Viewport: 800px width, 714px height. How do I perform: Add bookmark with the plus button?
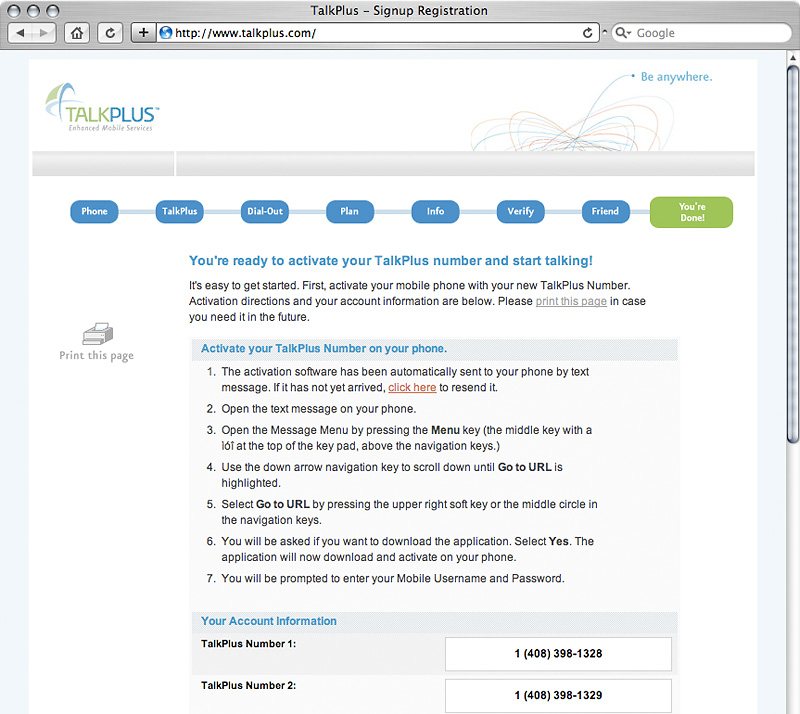144,33
